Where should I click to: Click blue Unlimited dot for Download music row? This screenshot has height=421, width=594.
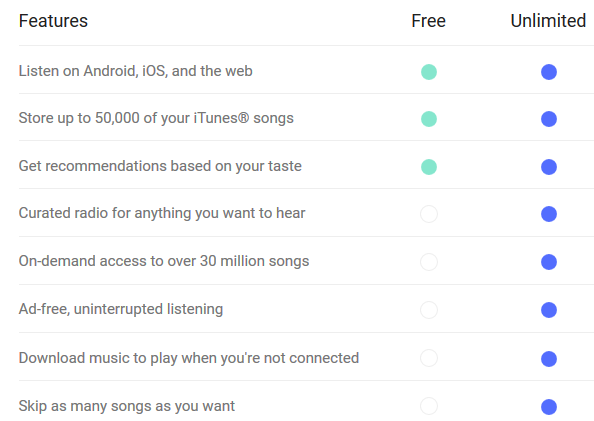click(x=549, y=359)
